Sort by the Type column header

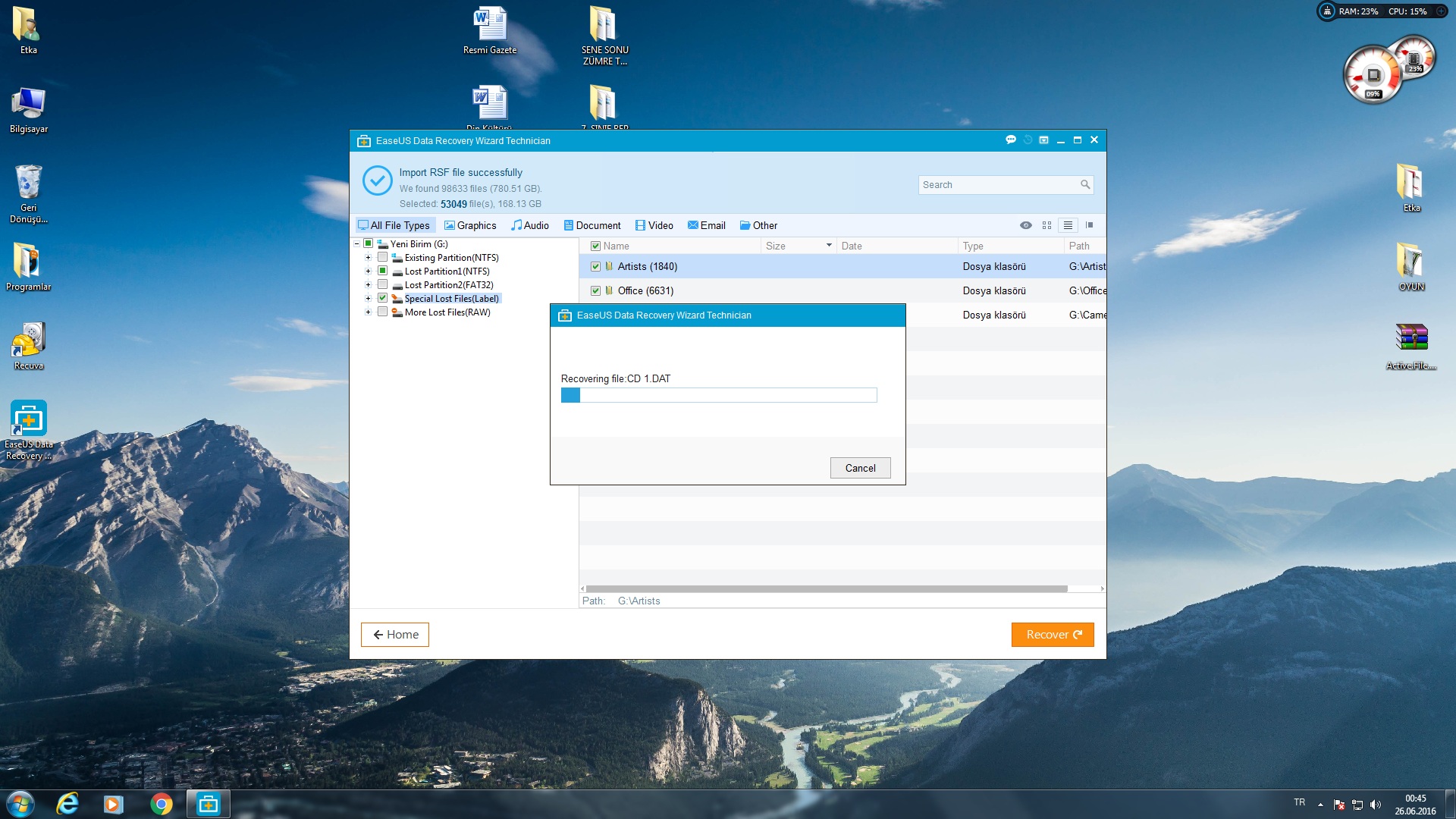(x=1011, y=246)
